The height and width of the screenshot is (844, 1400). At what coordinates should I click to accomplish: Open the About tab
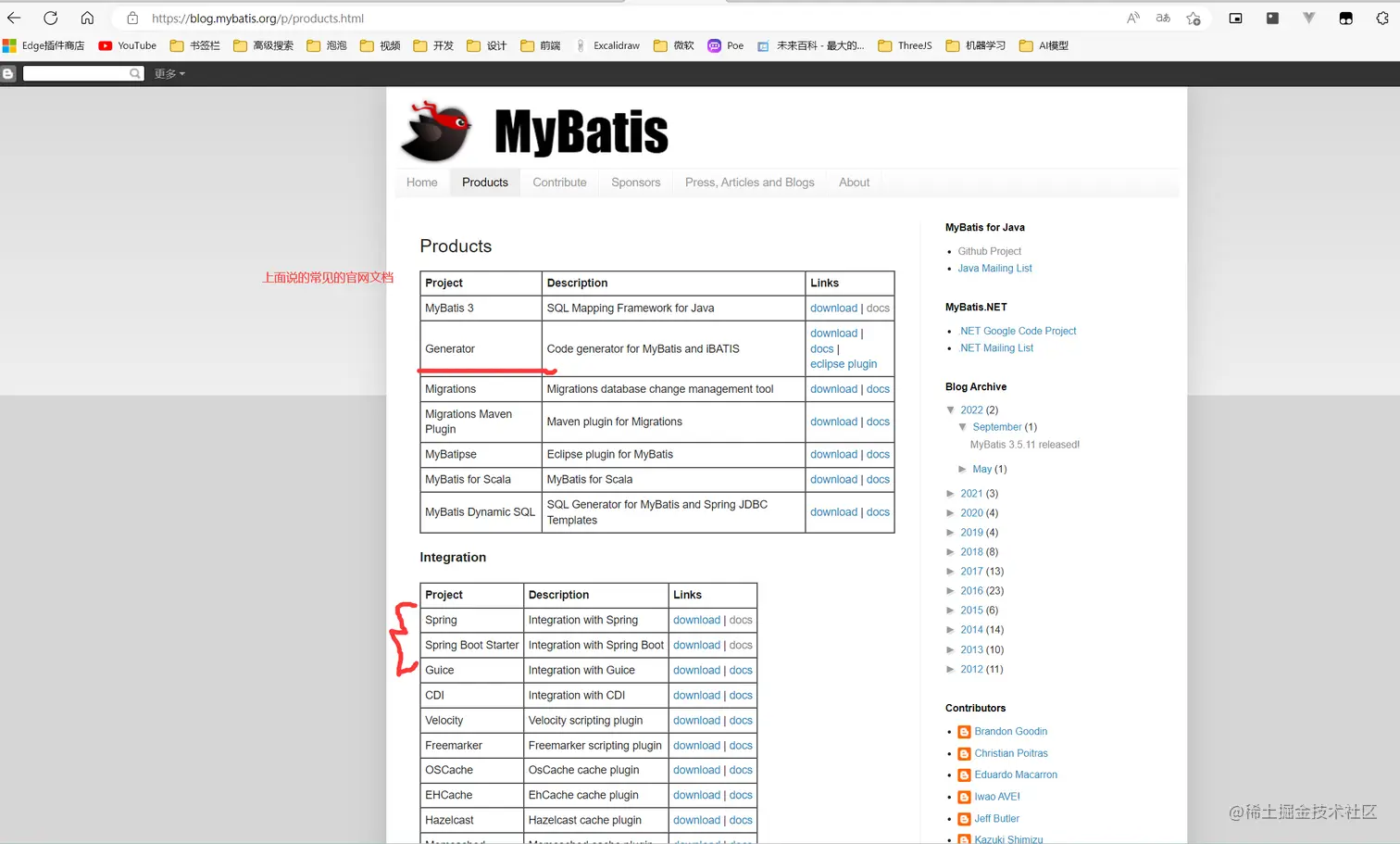point(854,183)
